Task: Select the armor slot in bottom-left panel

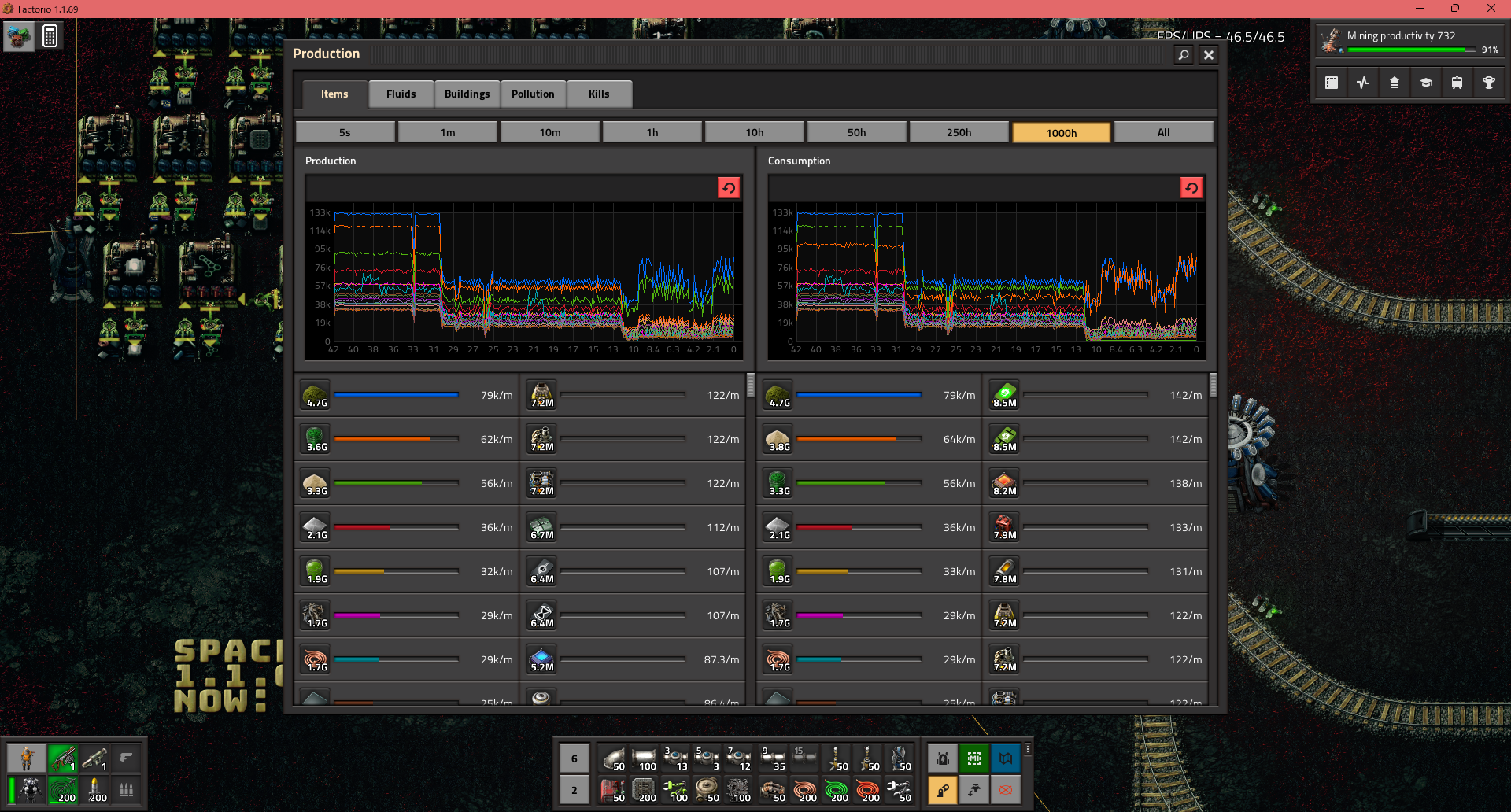Action: tap(31, 789)
